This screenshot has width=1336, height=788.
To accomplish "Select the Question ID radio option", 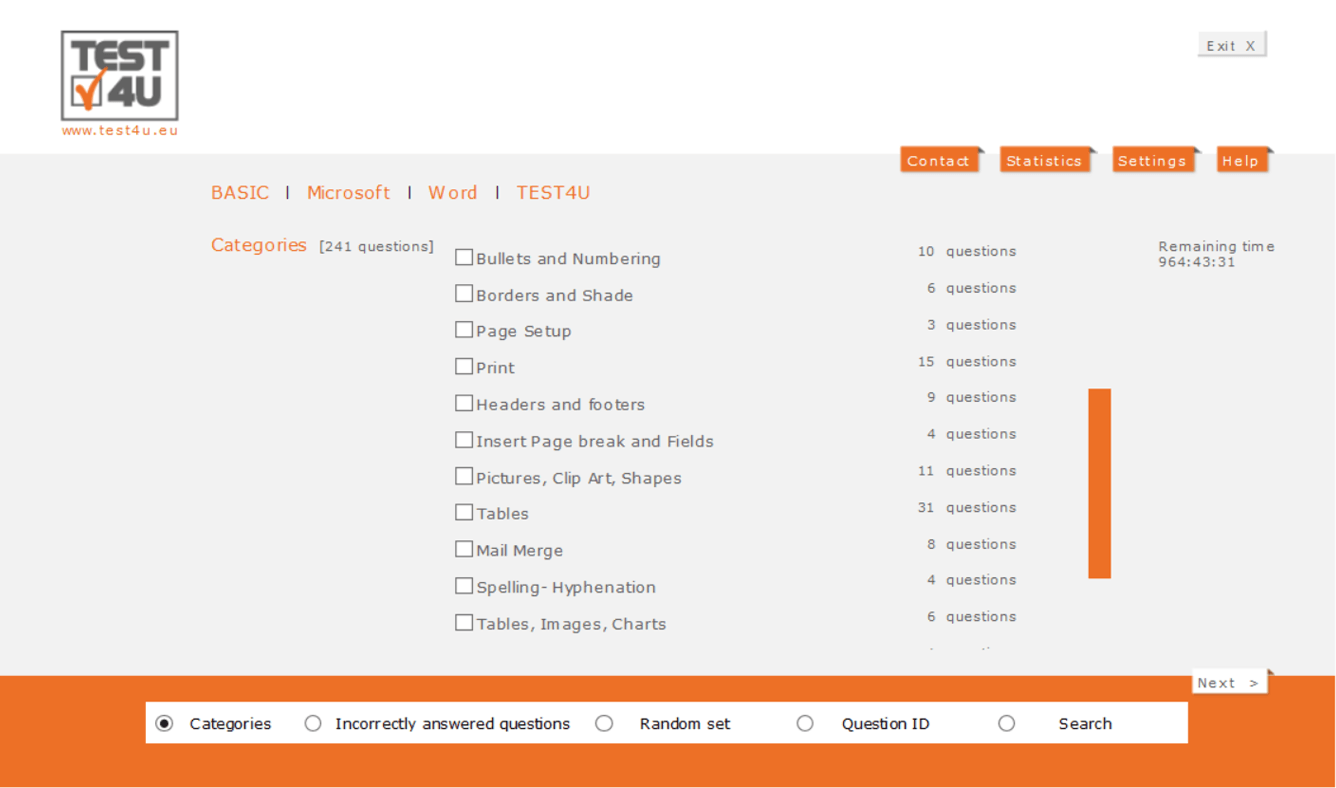I will [805, 723].
